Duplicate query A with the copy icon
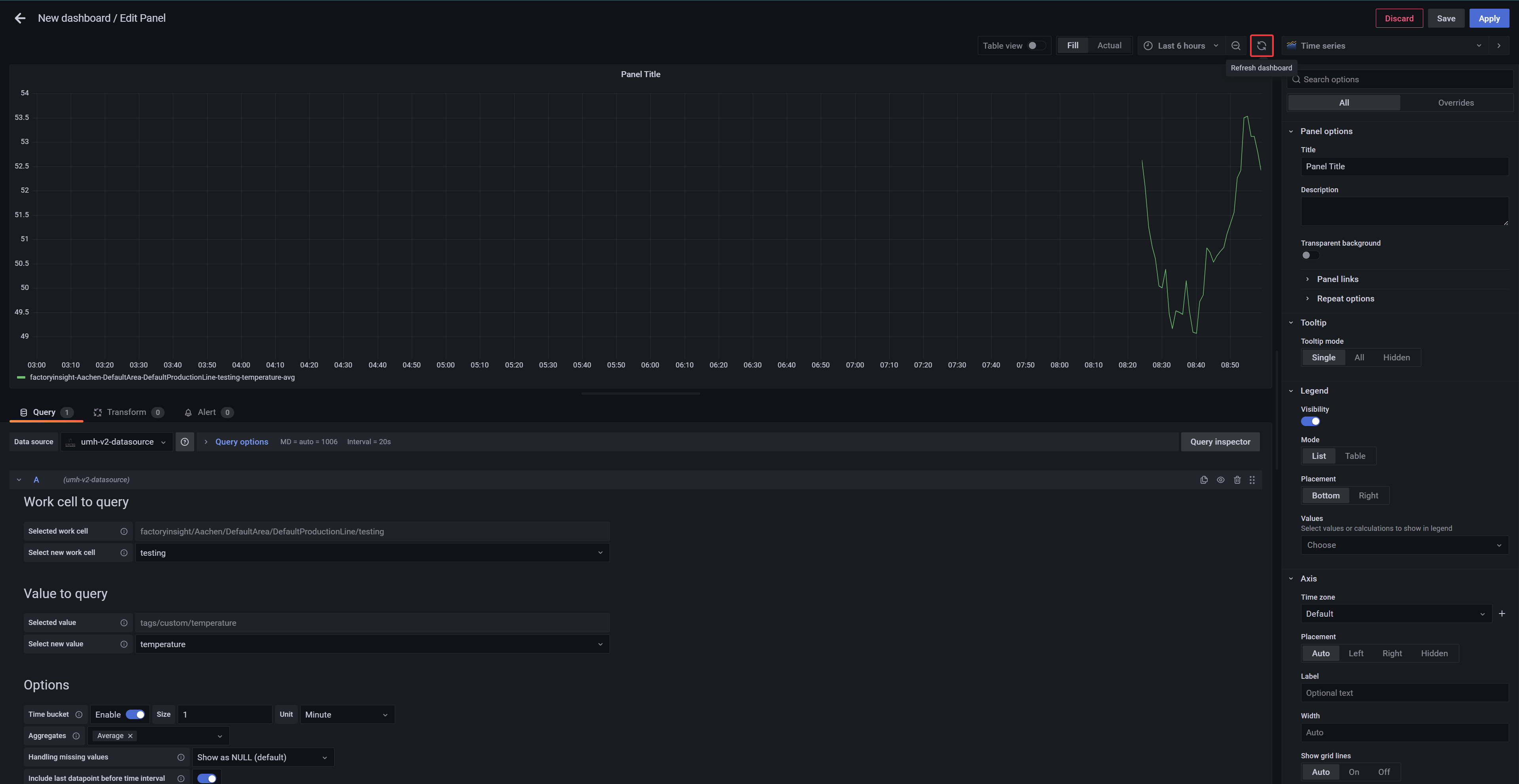Screen dimensions: 1519x784 click(1203, 480)
